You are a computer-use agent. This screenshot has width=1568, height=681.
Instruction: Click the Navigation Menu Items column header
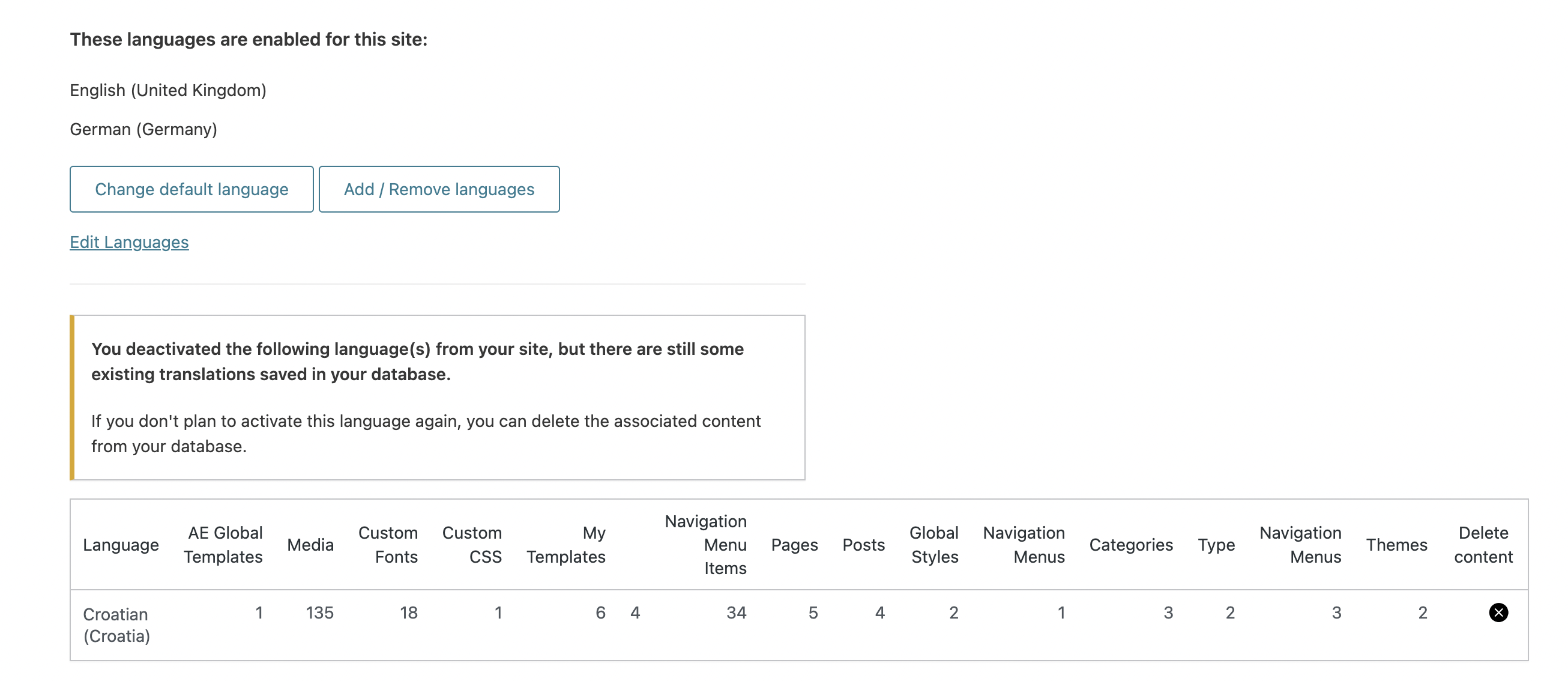[706, 545]
